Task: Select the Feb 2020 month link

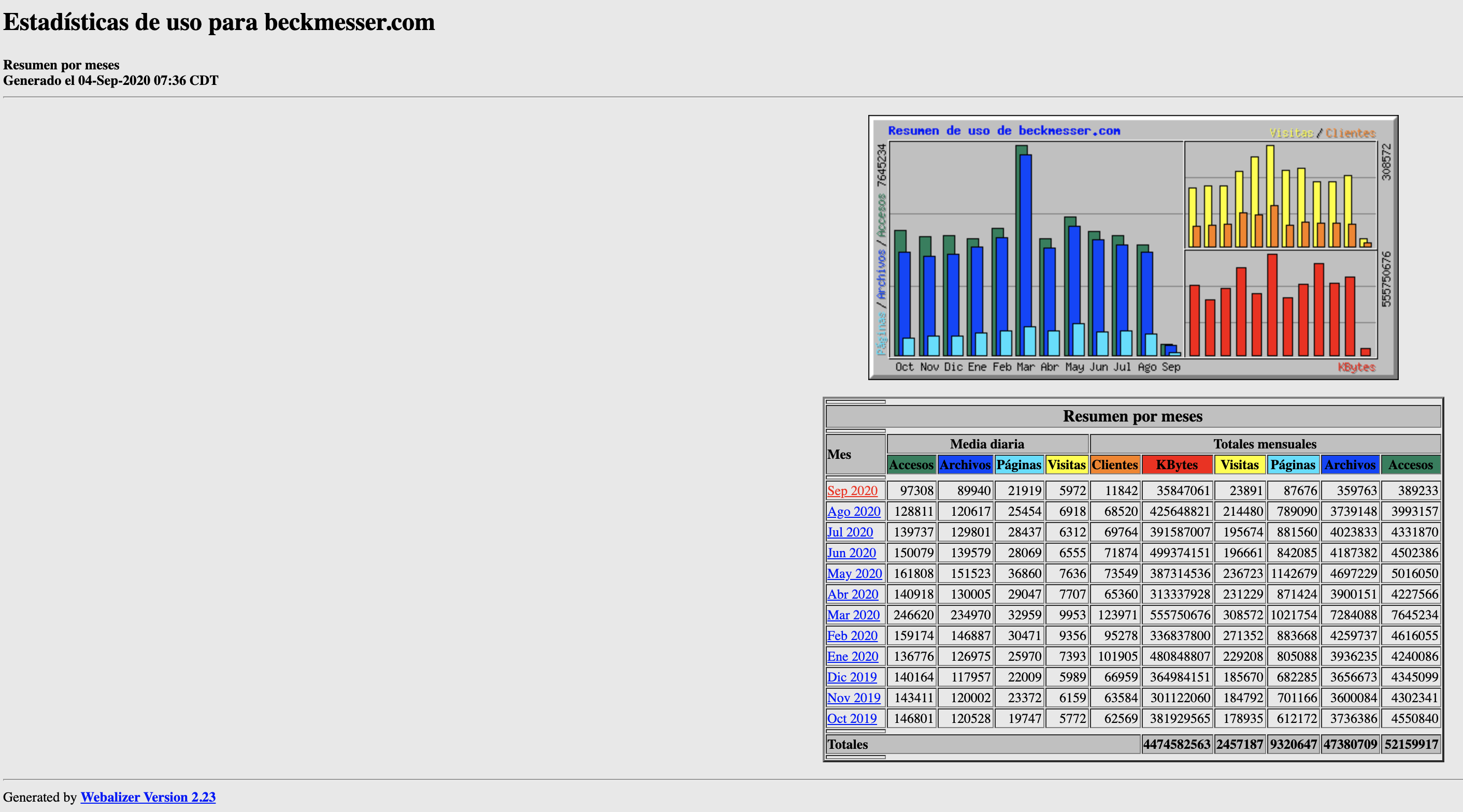Action: (852, 636)
